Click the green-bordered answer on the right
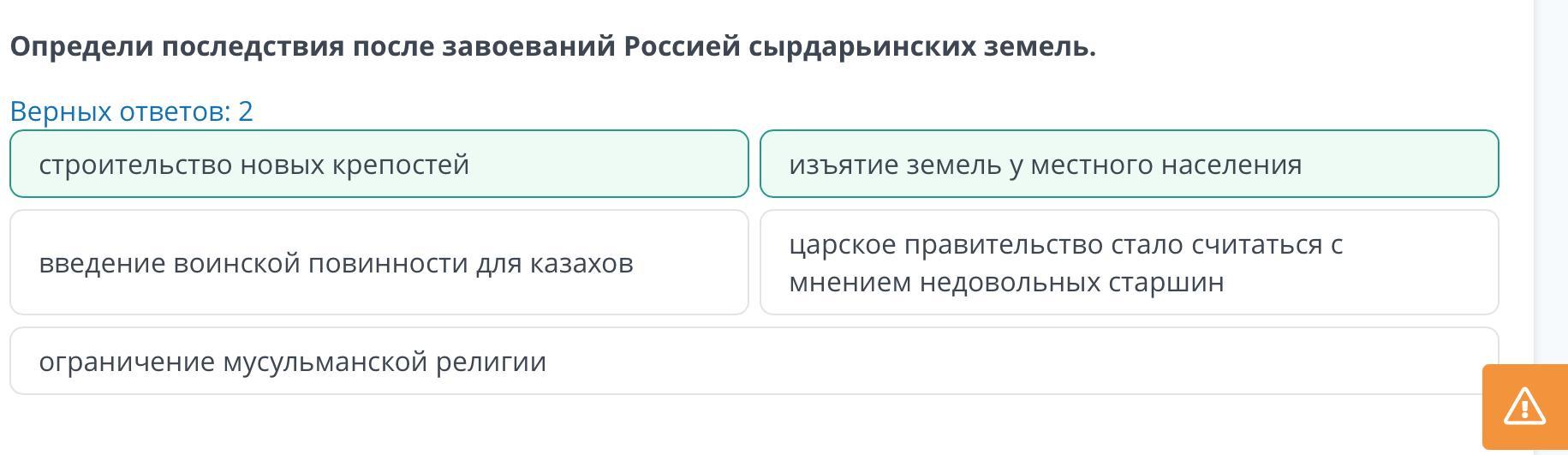1568x455 pixels. (x=1129, y=164)
